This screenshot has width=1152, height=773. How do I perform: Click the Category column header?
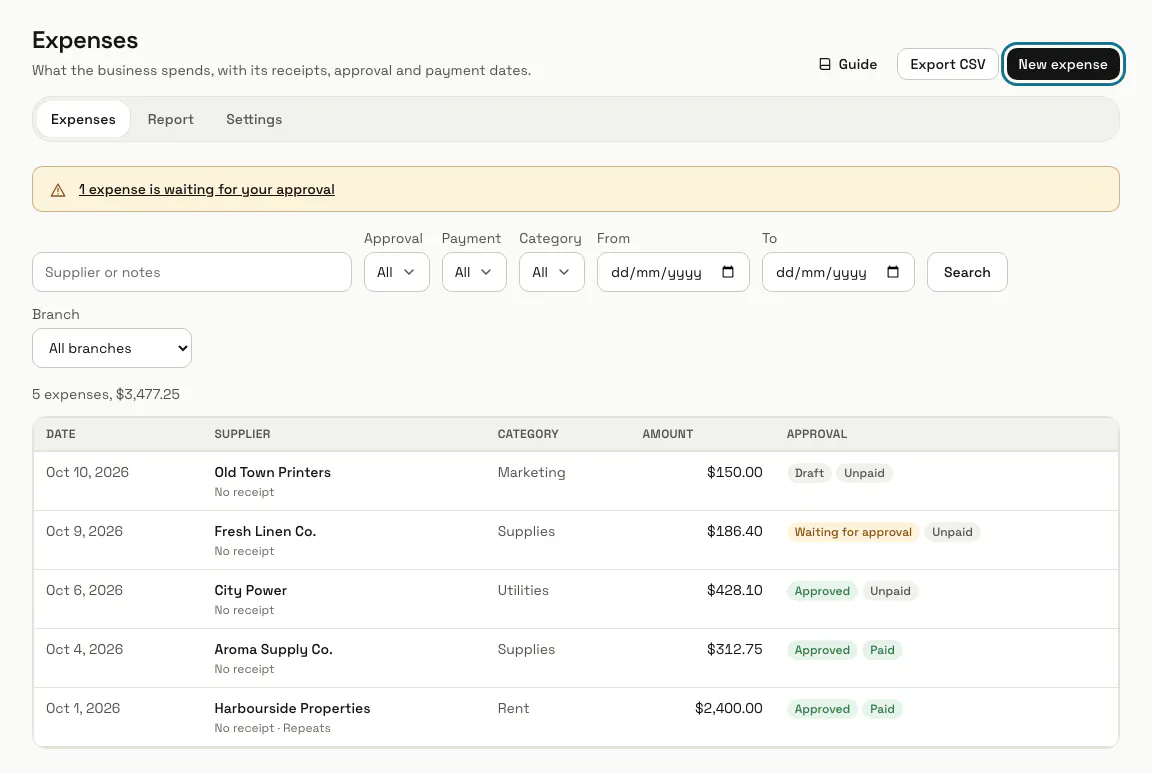point(528,434)
